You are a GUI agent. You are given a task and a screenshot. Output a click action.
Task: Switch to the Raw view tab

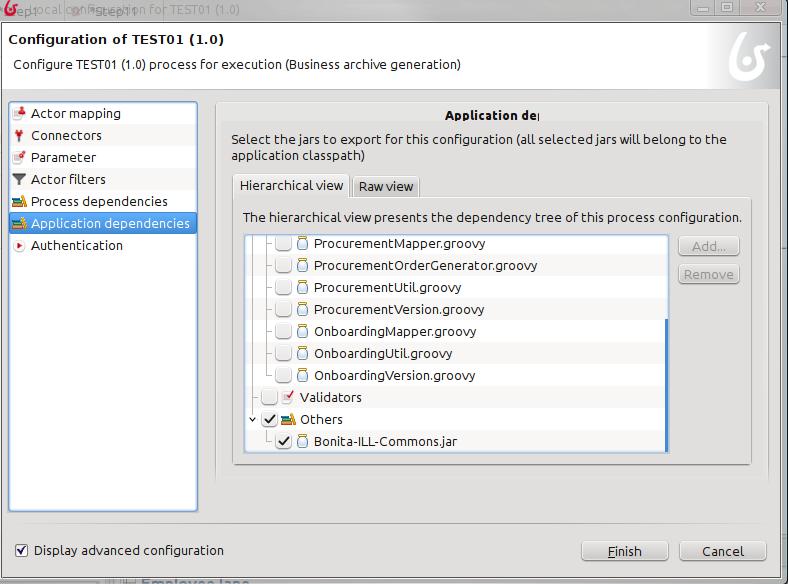point(385,186)
